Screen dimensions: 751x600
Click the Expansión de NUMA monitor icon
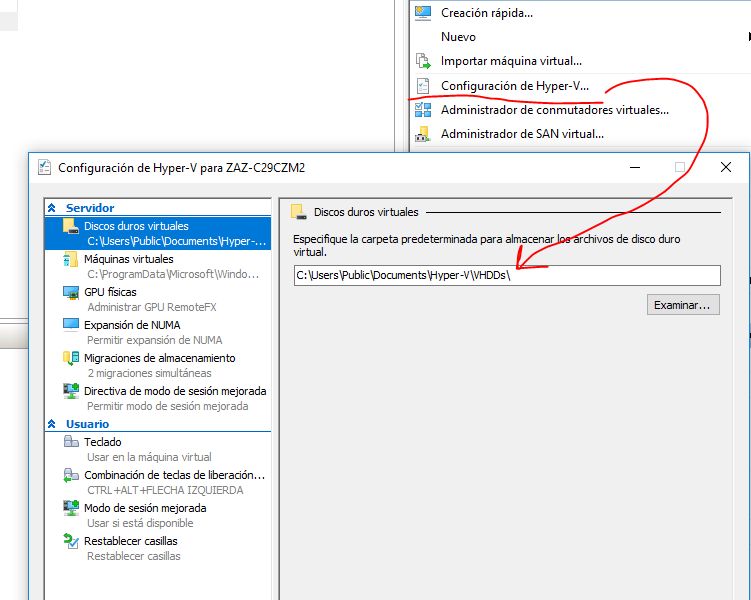[71, 325]
